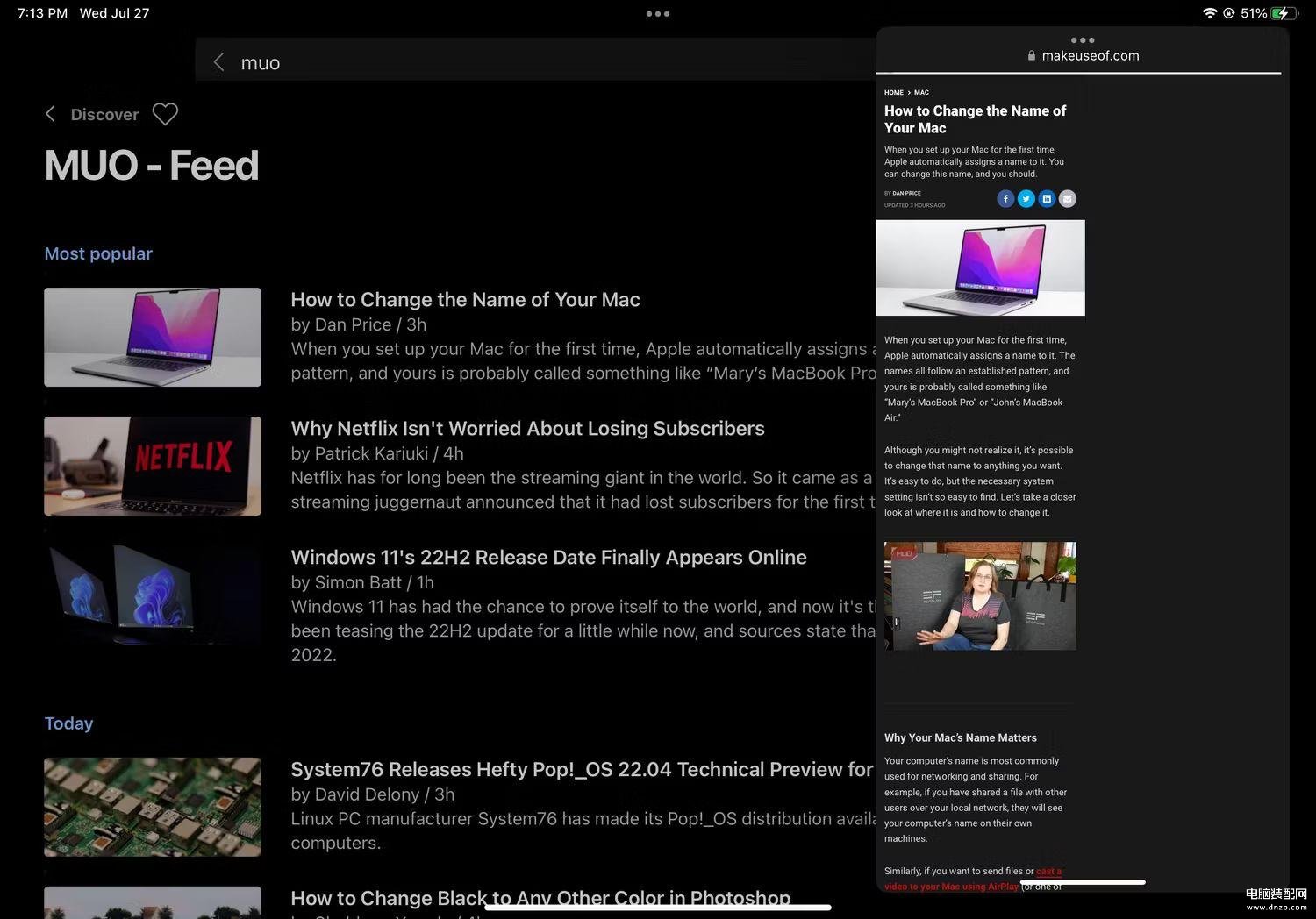Tap the 7:13 PM clock in the status bar

click(x=42, y=13)
